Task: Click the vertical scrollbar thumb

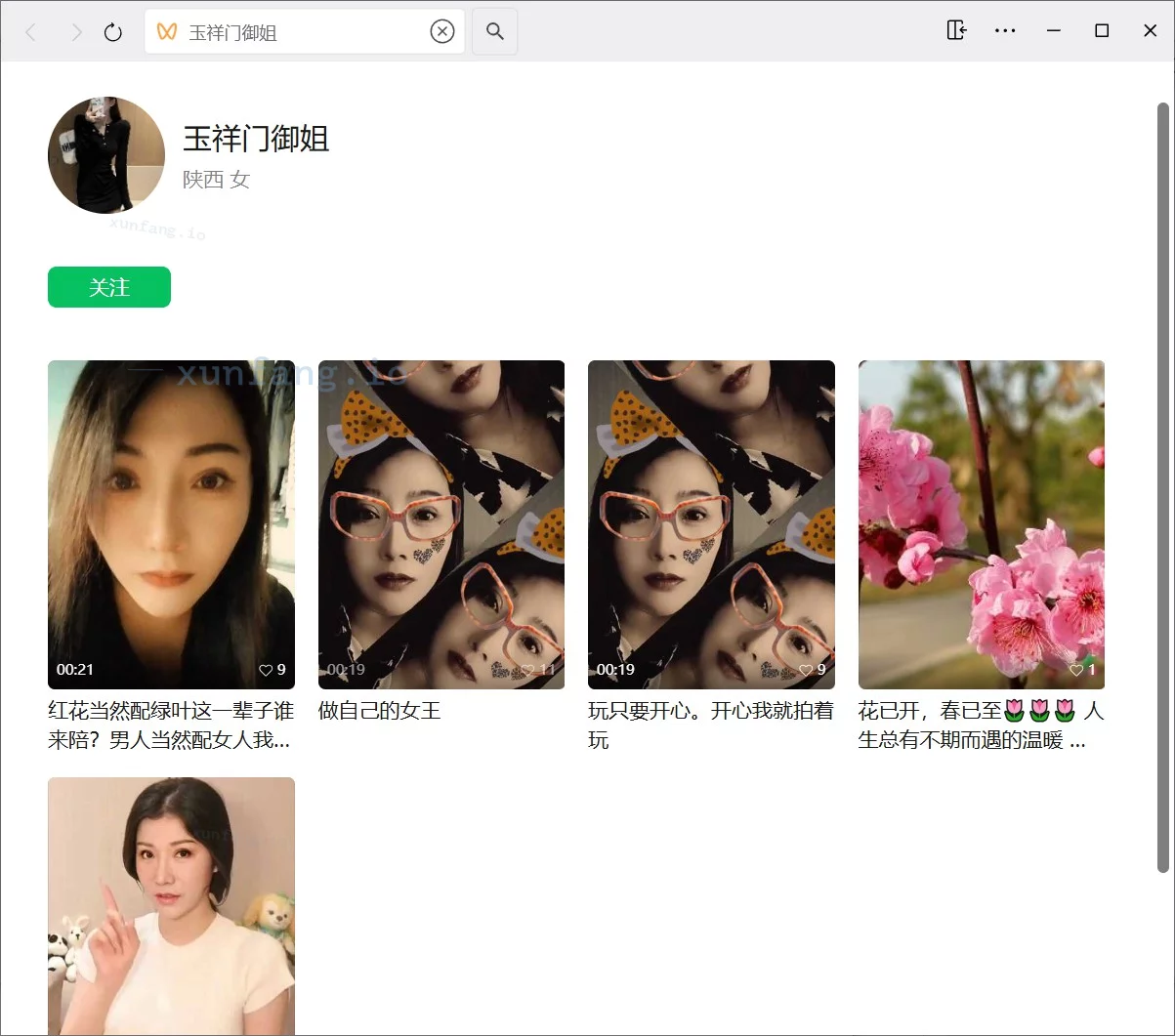Action: [1162, 487]
